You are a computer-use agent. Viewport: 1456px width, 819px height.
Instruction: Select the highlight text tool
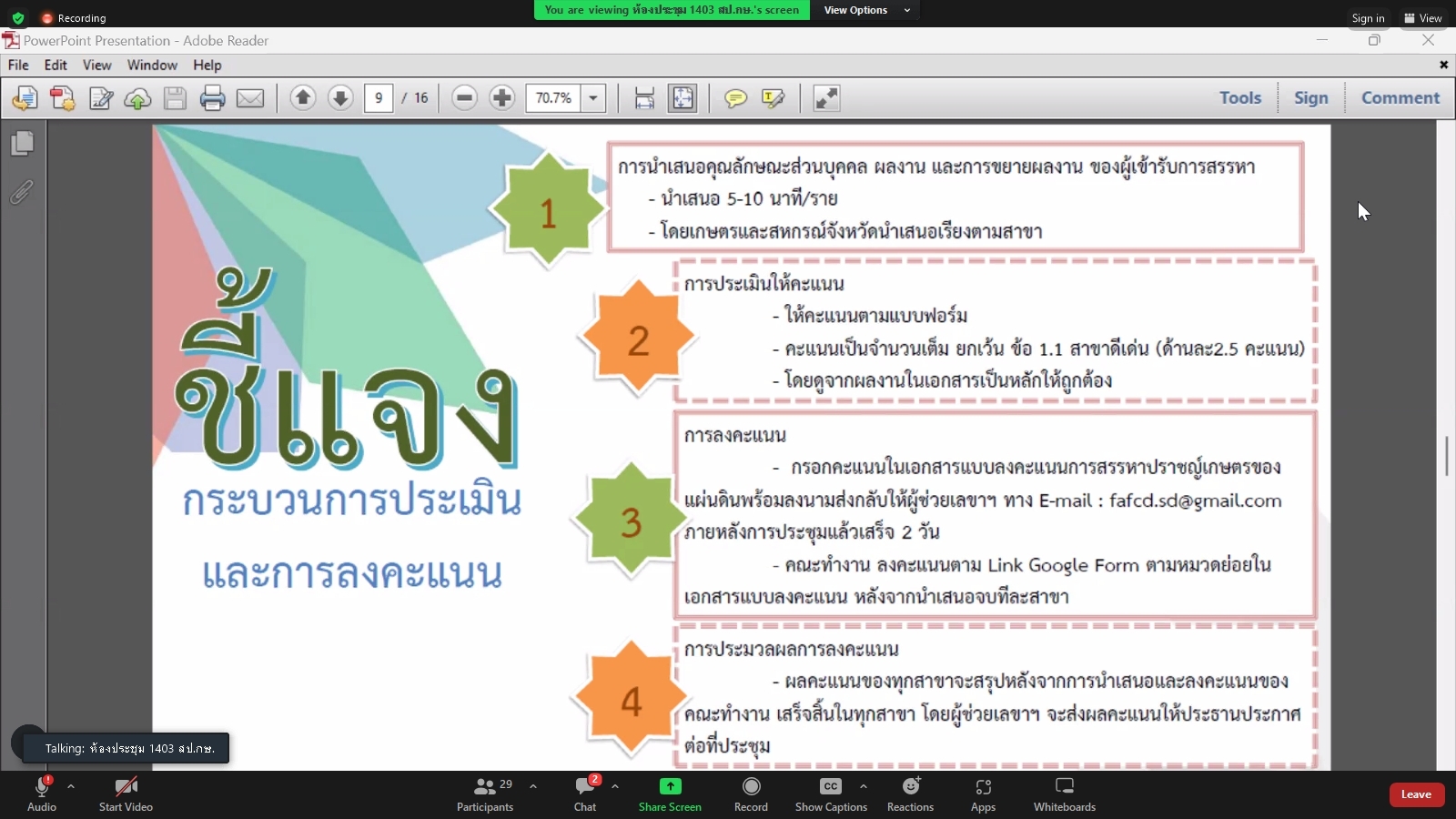773,98
